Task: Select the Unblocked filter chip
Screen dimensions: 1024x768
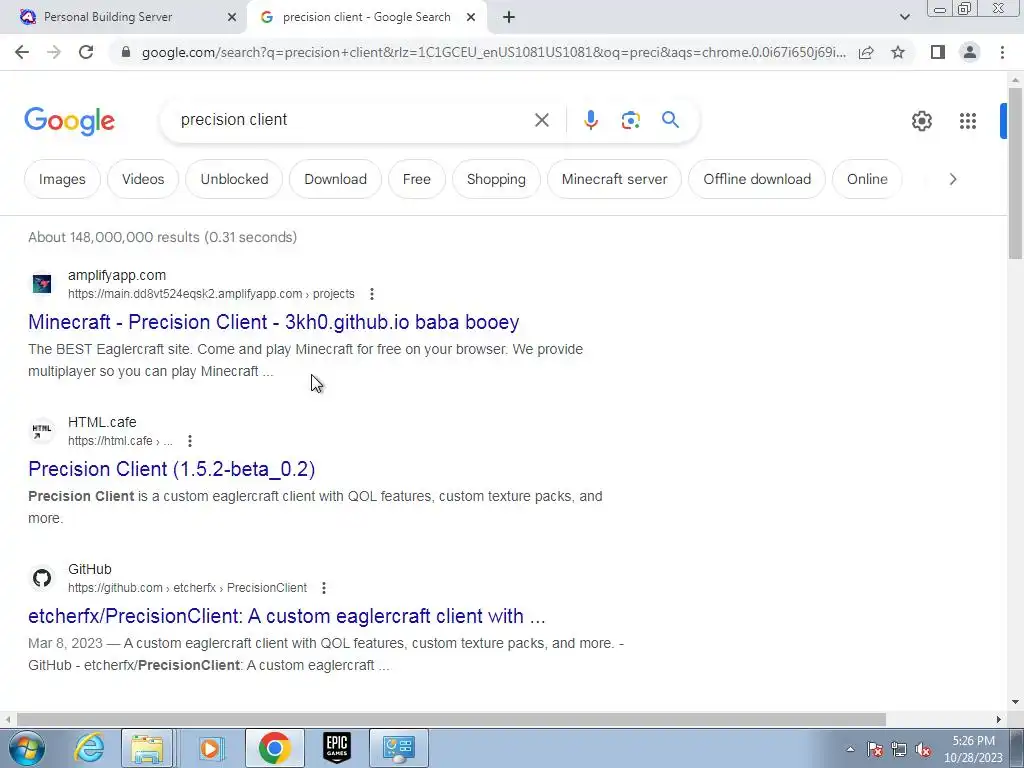Action: click(x=234, y=179)
